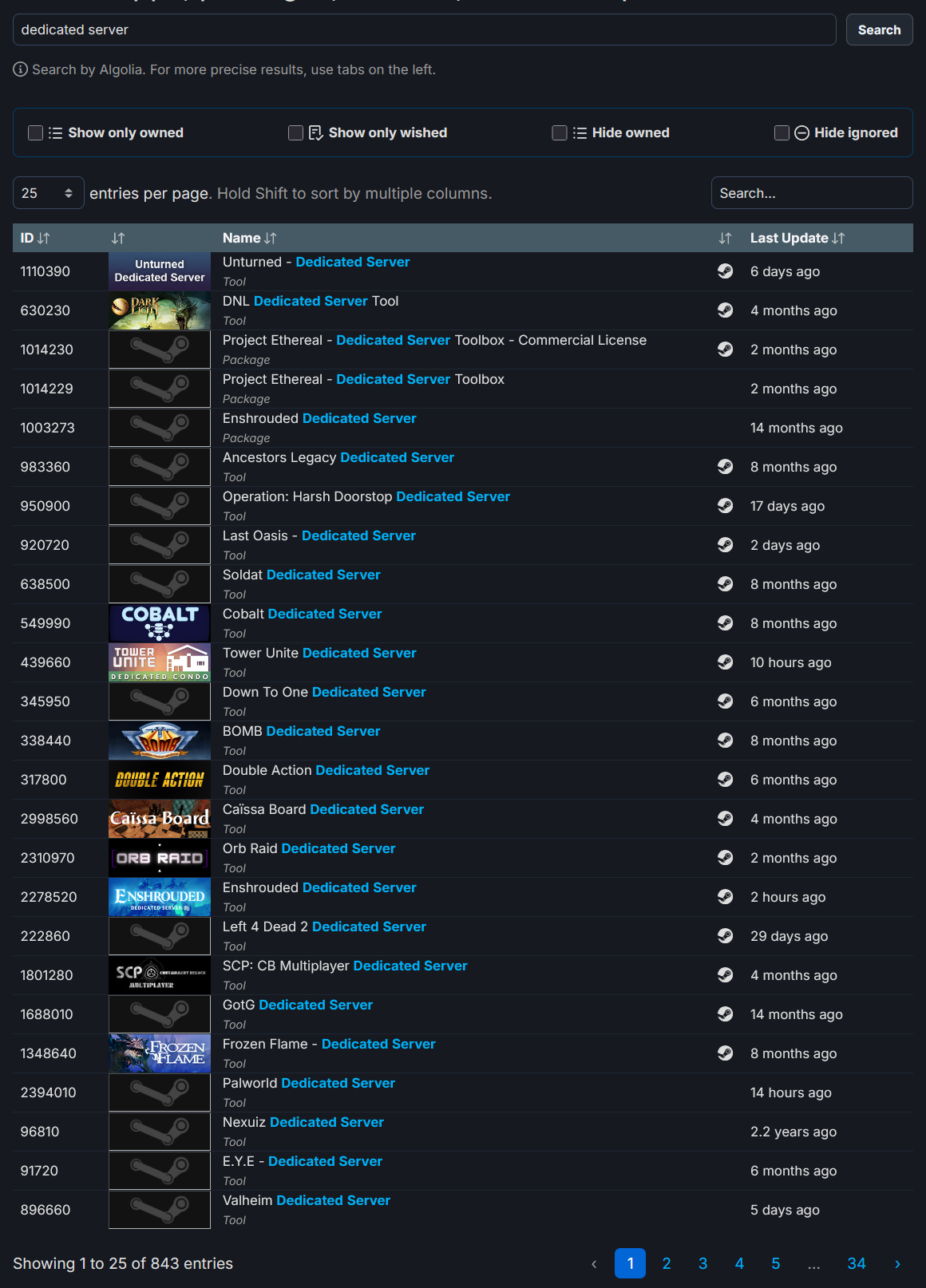Sort table by Name column
926x1288 pixels.
(x=250, y=238)
